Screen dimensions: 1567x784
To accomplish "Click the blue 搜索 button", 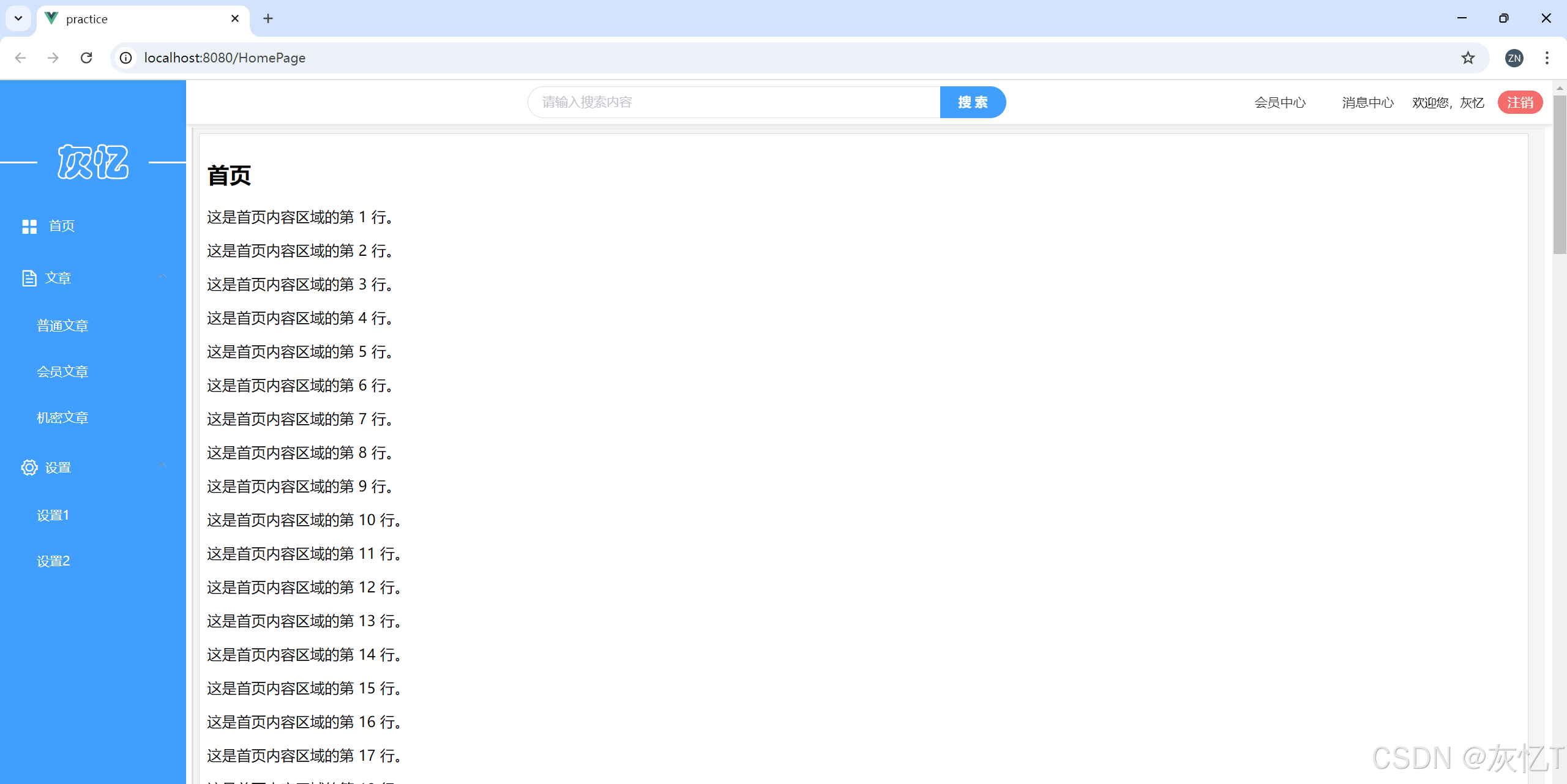I will point(973,102).
